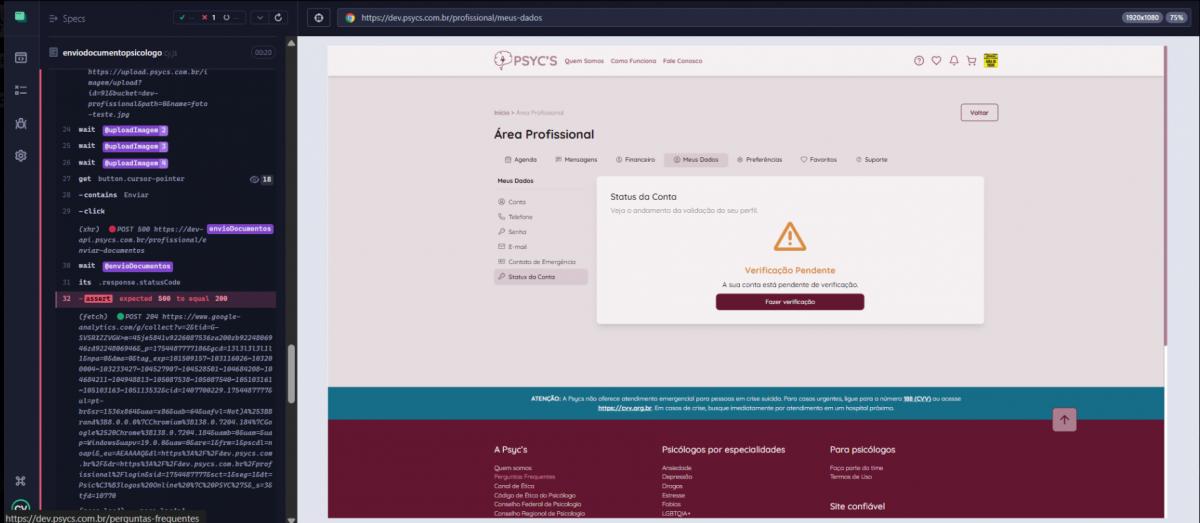Click the notification bell icon

pyautogui.click(x=954, y=61)
